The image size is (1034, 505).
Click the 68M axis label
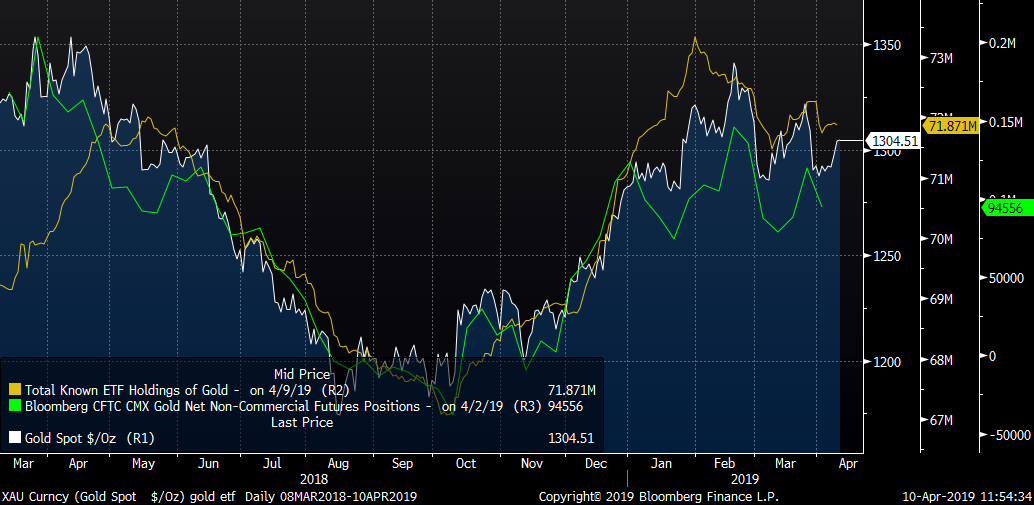pos(940,361)
